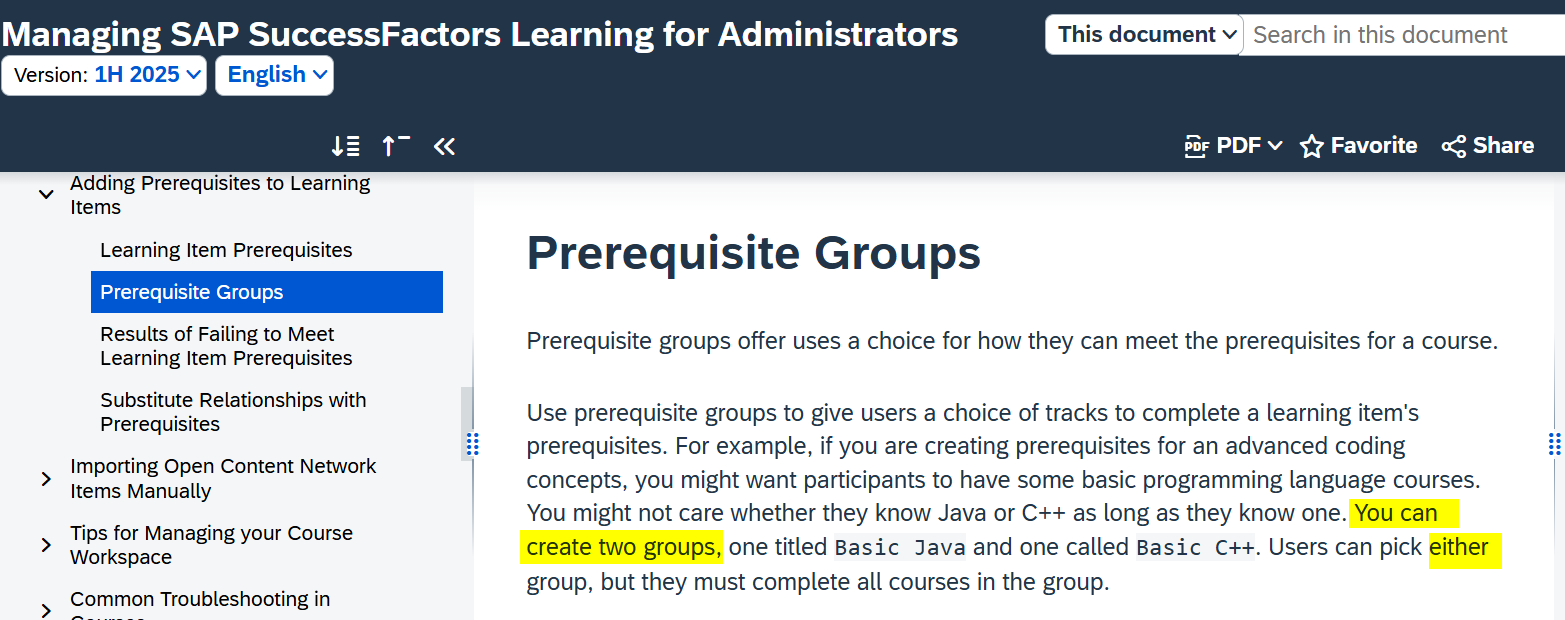Mark page with Favorite star icon
Image resolution: width=1565 pixels, height=620 pixels.
pos(1311,146)
